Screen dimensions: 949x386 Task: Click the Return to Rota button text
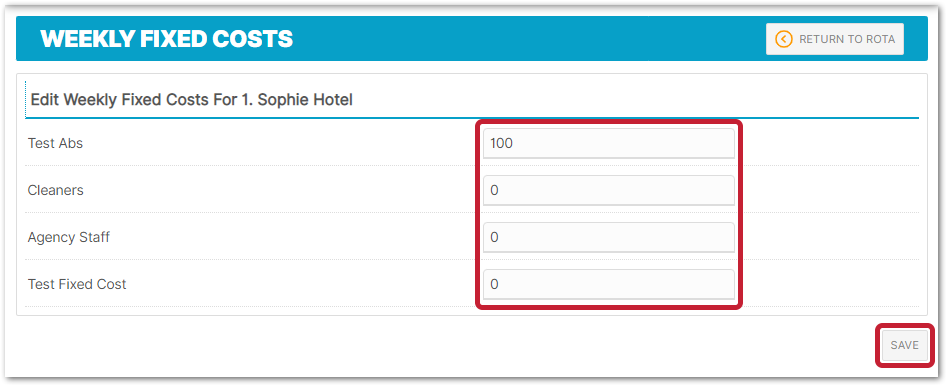[x=847, y=39]
